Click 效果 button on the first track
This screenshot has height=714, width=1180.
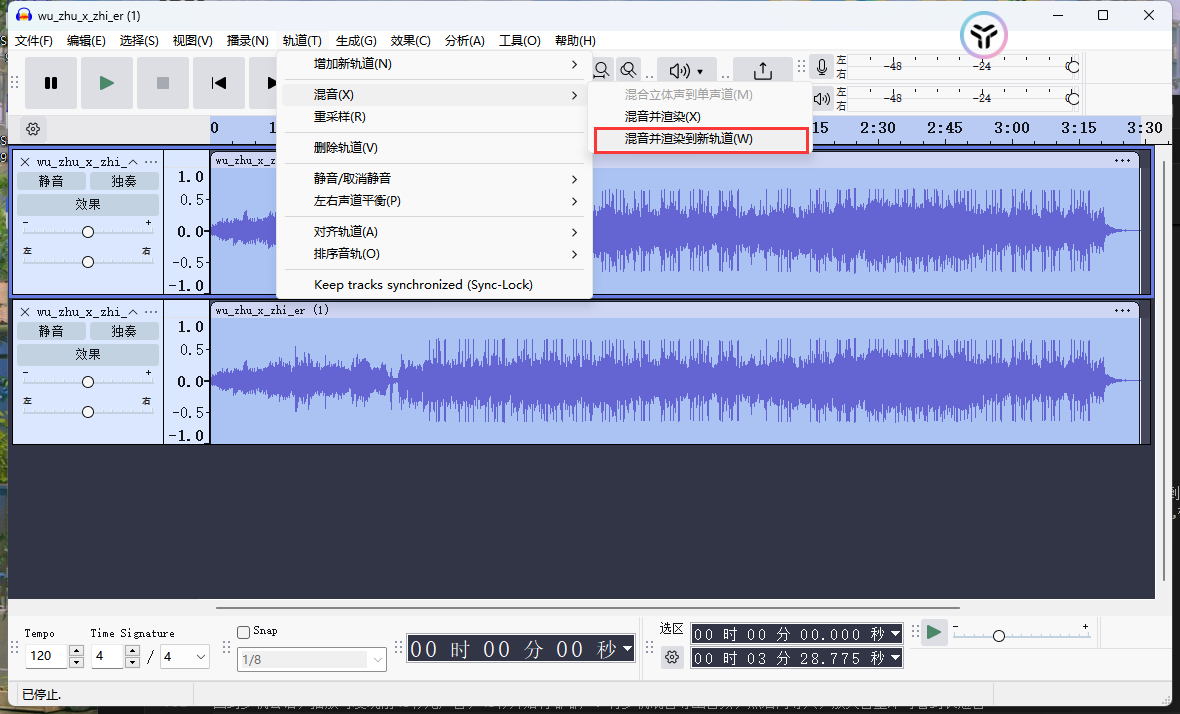[x=88, y=204]
